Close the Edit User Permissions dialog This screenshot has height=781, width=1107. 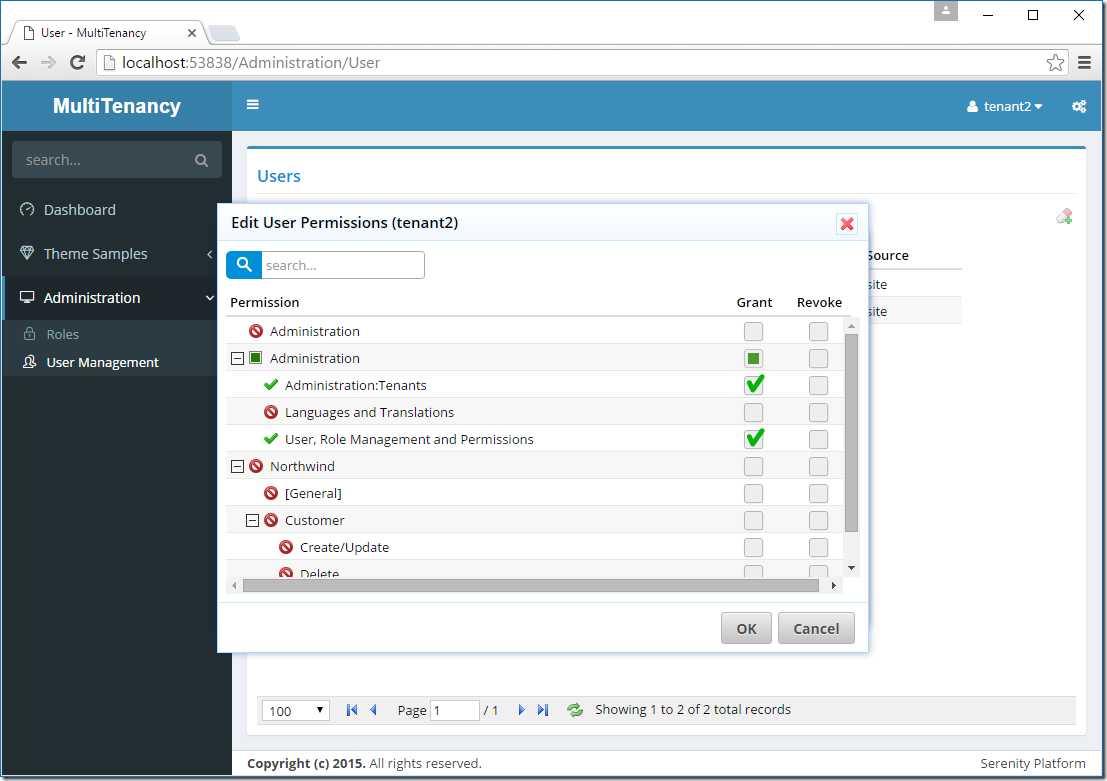(x=846, y=224)
